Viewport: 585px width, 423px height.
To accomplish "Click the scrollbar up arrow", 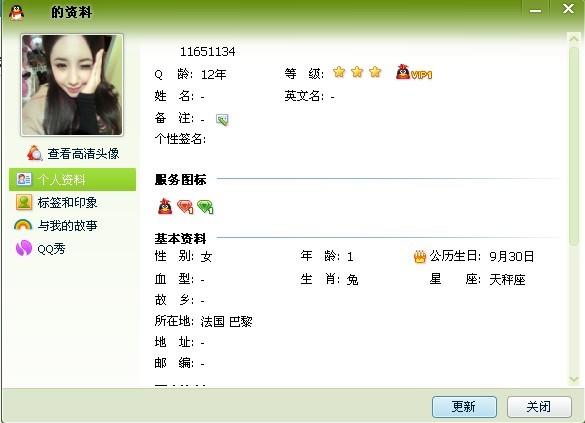I will coord(574,38).
